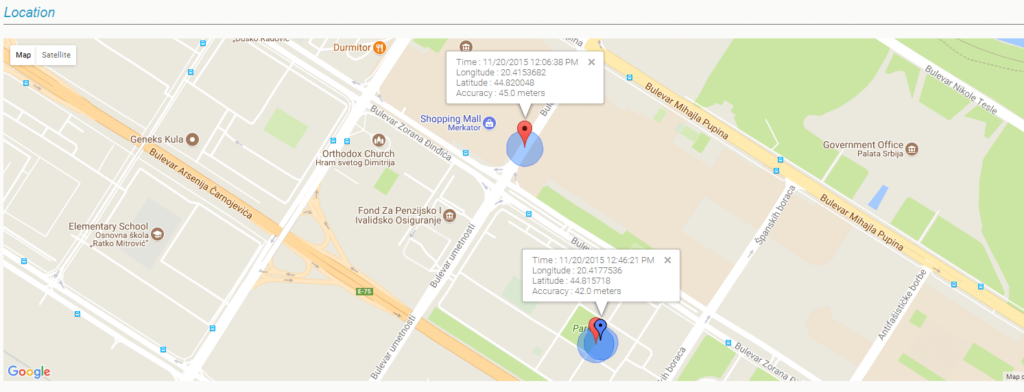Close the 12:06:38 PM info window
Viewport: 1024px width, 392px height.
592,62
